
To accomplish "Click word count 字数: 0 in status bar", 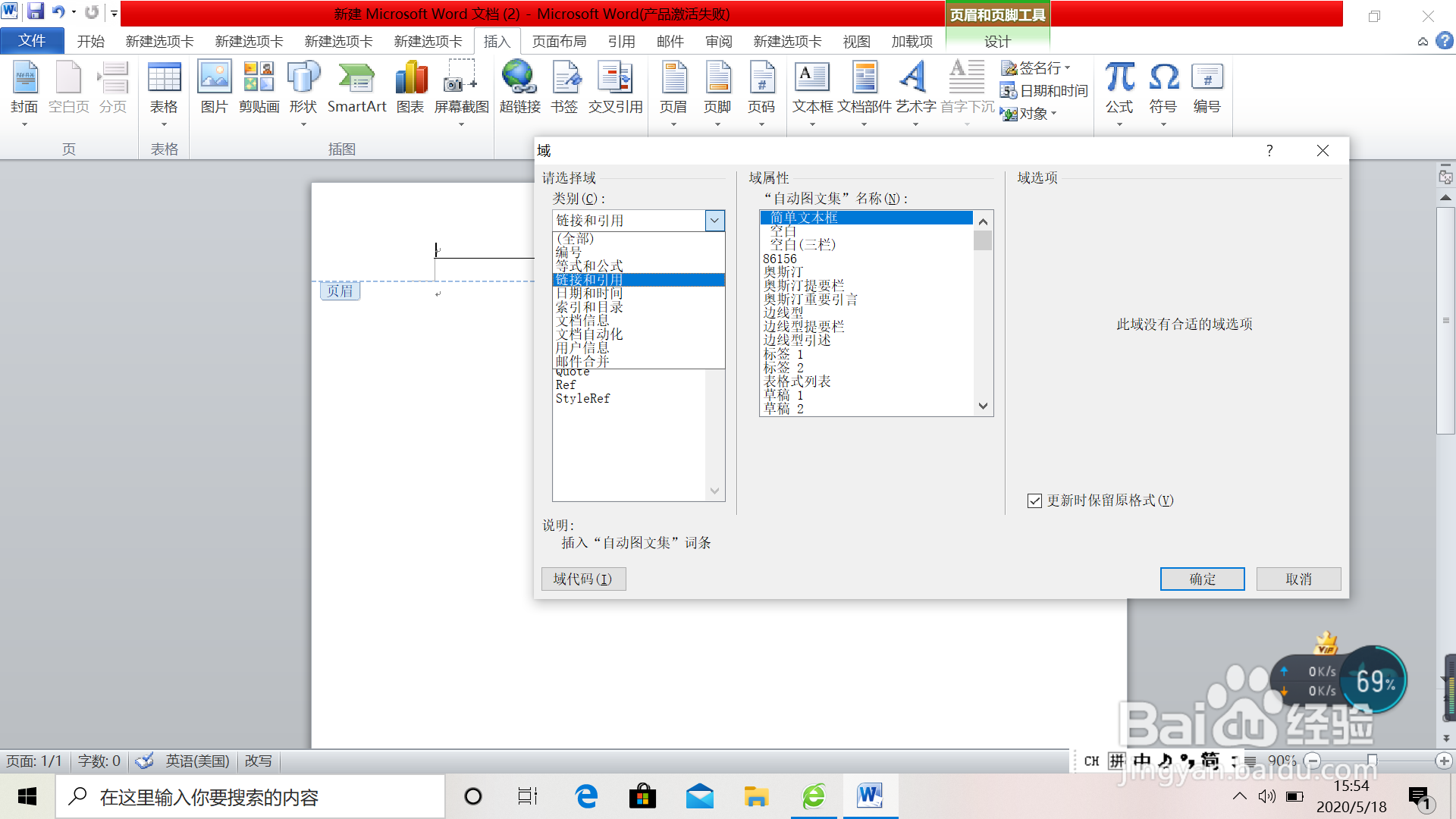I will 99,761.
